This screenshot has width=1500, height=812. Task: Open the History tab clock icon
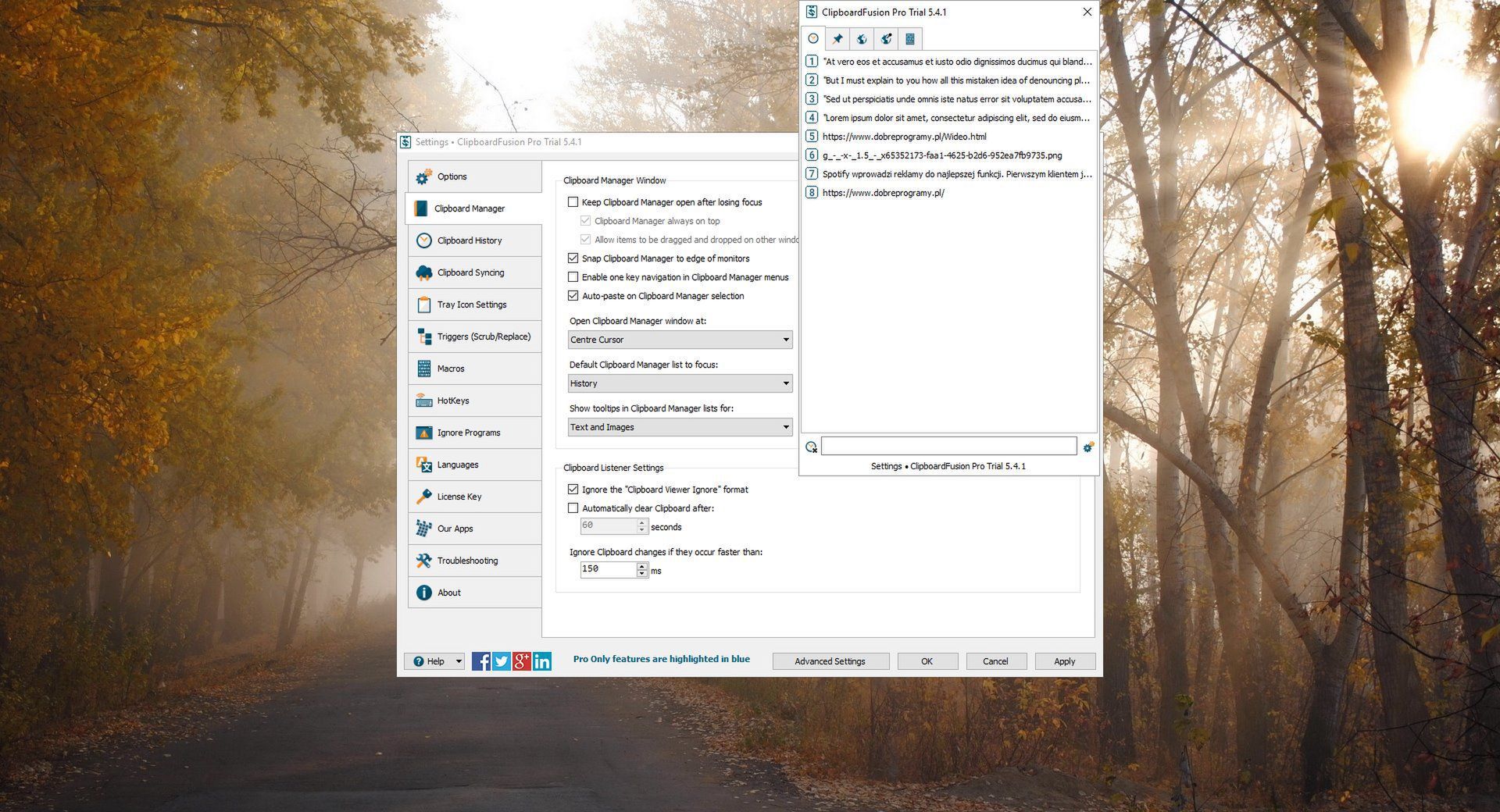click(813, 38)
